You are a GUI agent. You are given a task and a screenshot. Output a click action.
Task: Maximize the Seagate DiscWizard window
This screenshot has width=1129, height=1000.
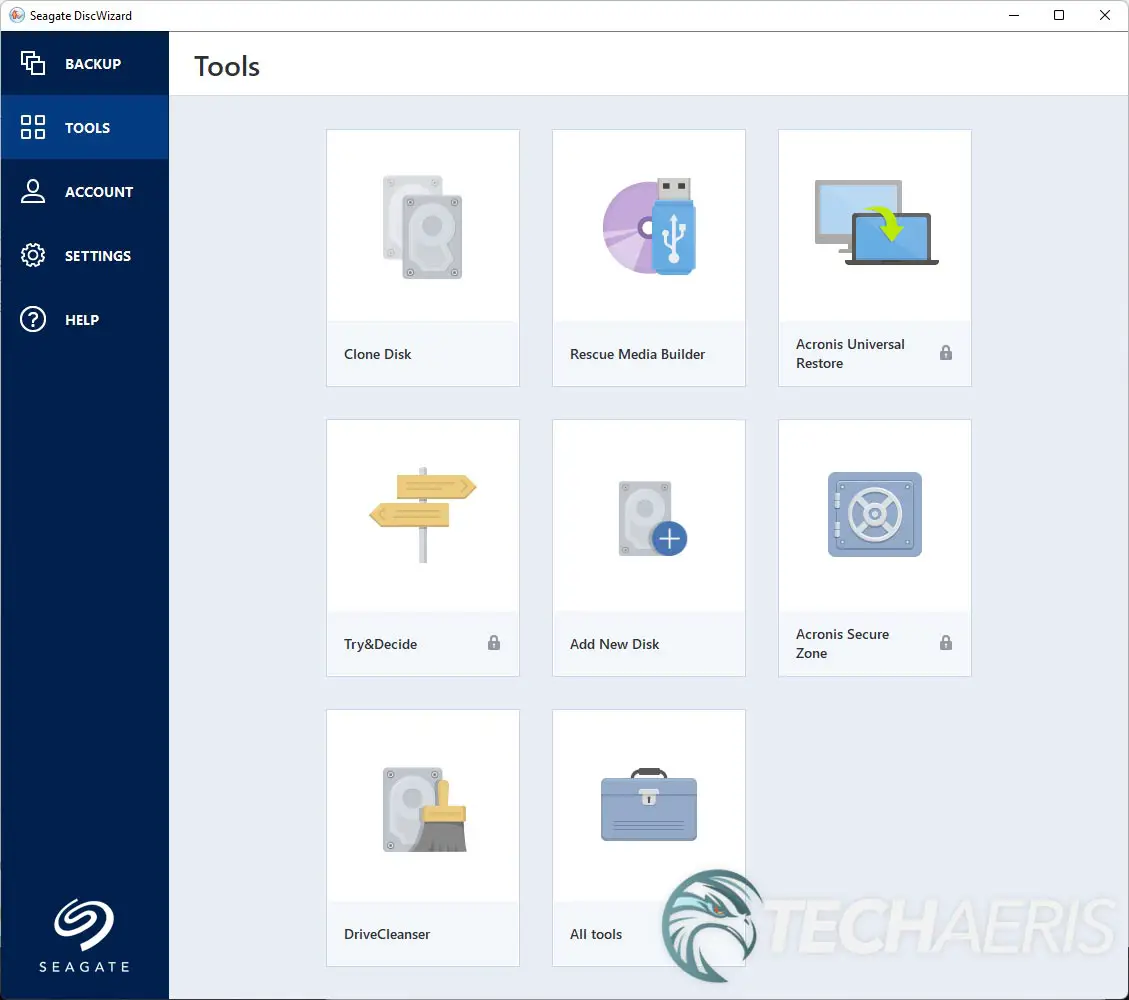coord(1058,15)
